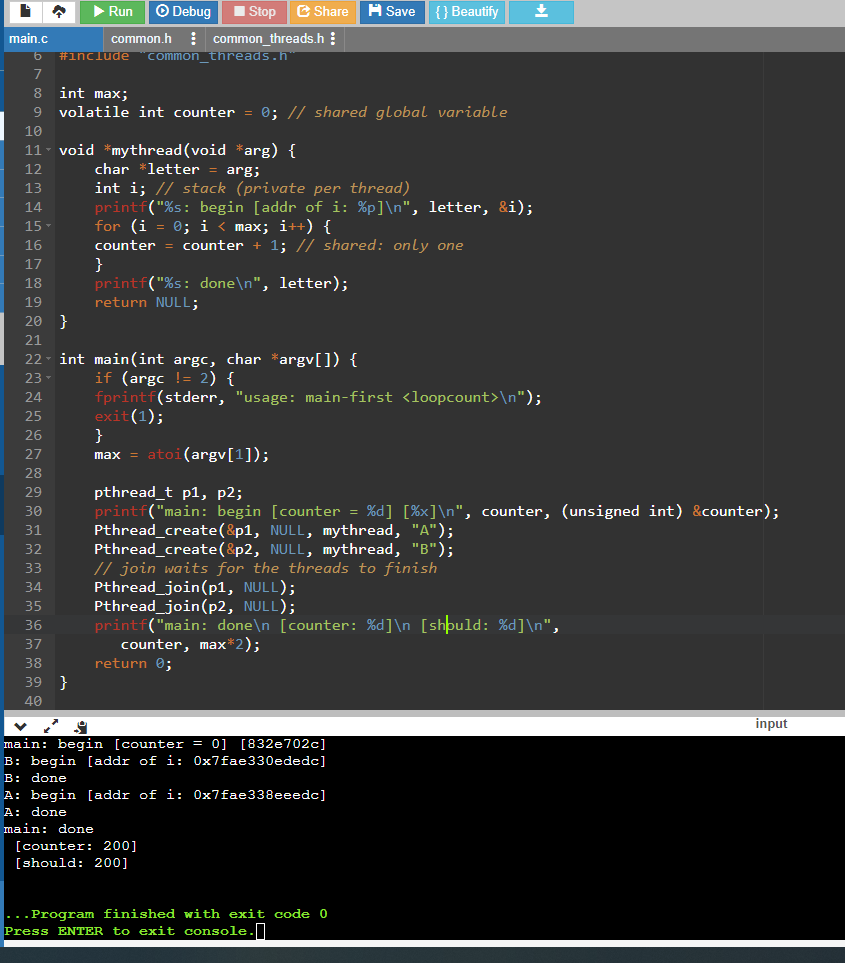Run the program
845x963 pixels.
tap(112, 12)
